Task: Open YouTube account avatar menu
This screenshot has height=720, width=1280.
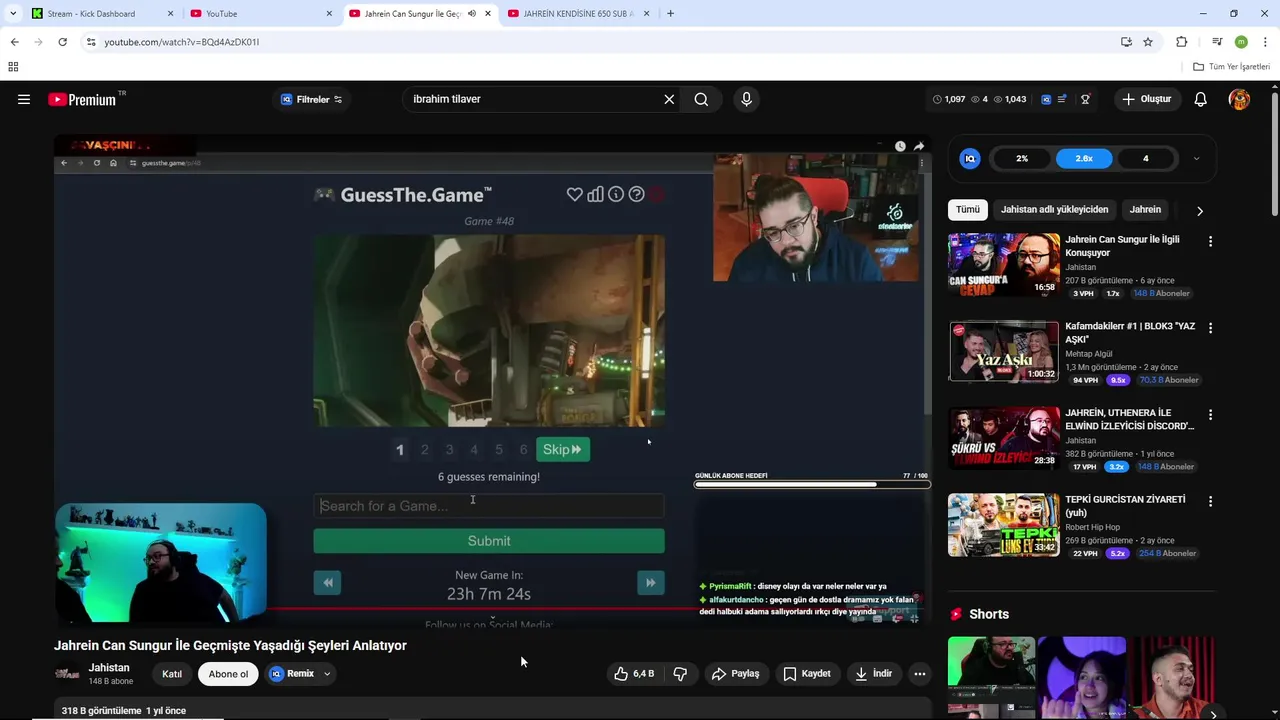Action: click(1239, 99)
